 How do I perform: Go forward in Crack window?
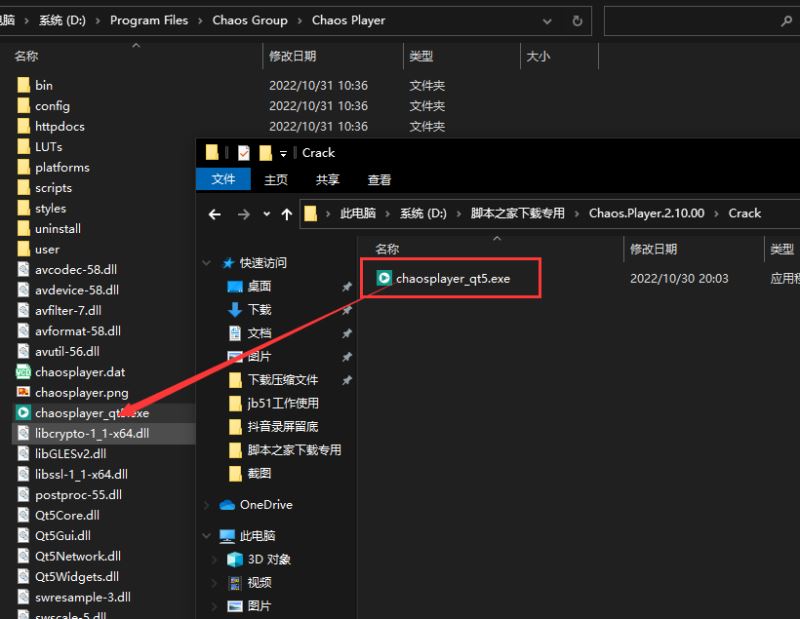243,214
